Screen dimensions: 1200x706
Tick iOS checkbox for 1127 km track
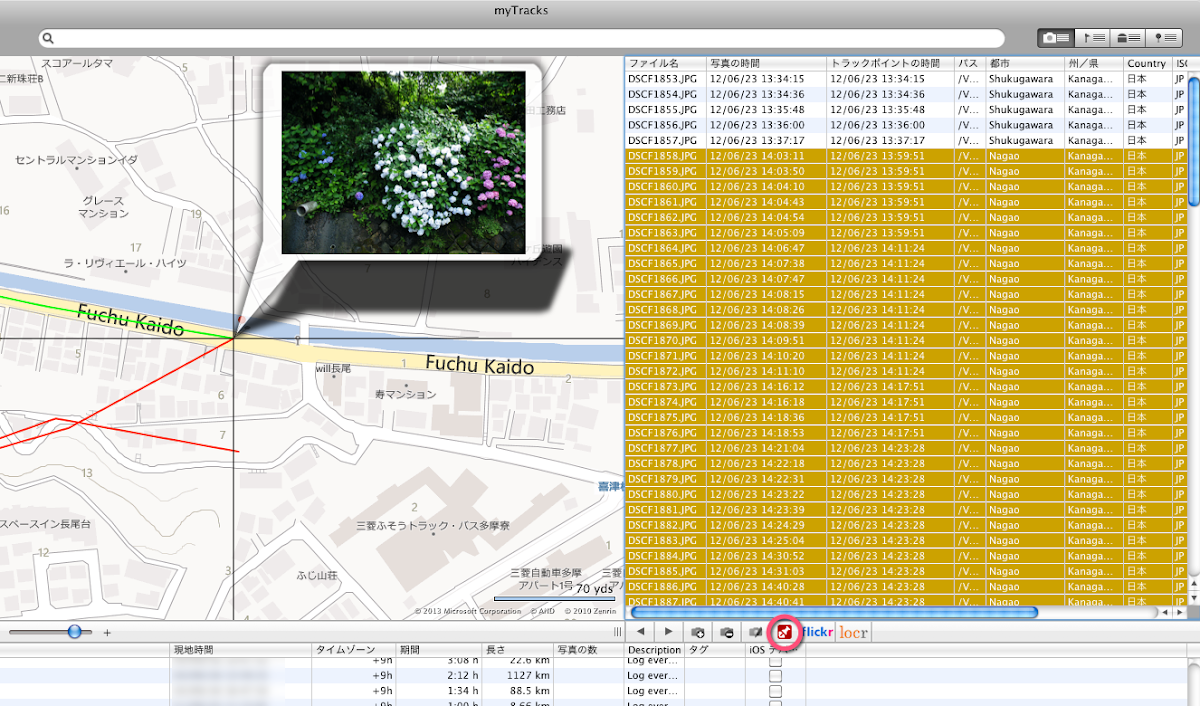coord(775,676)
